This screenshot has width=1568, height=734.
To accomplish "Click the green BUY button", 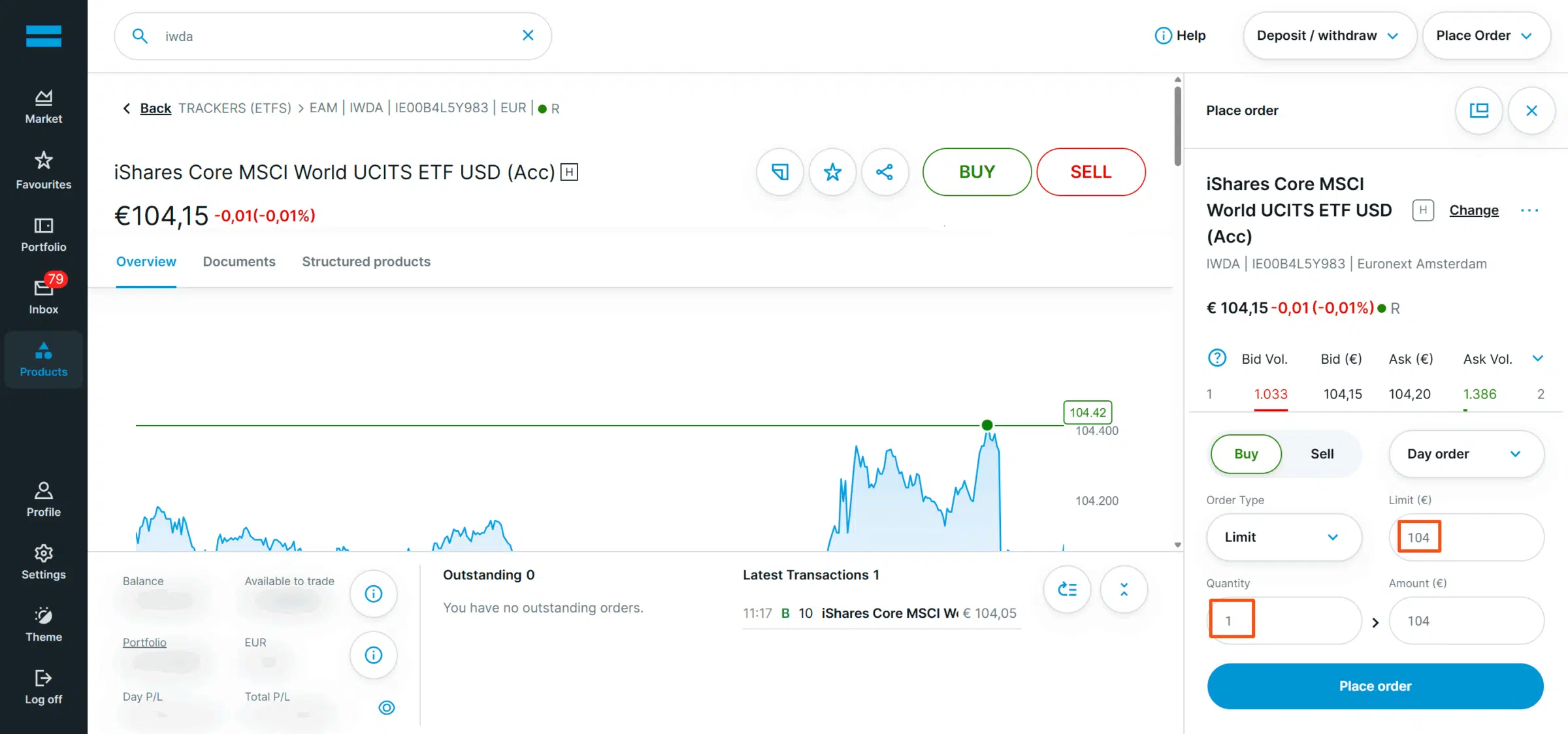I will pyautogui.click(x=977, y=172).
